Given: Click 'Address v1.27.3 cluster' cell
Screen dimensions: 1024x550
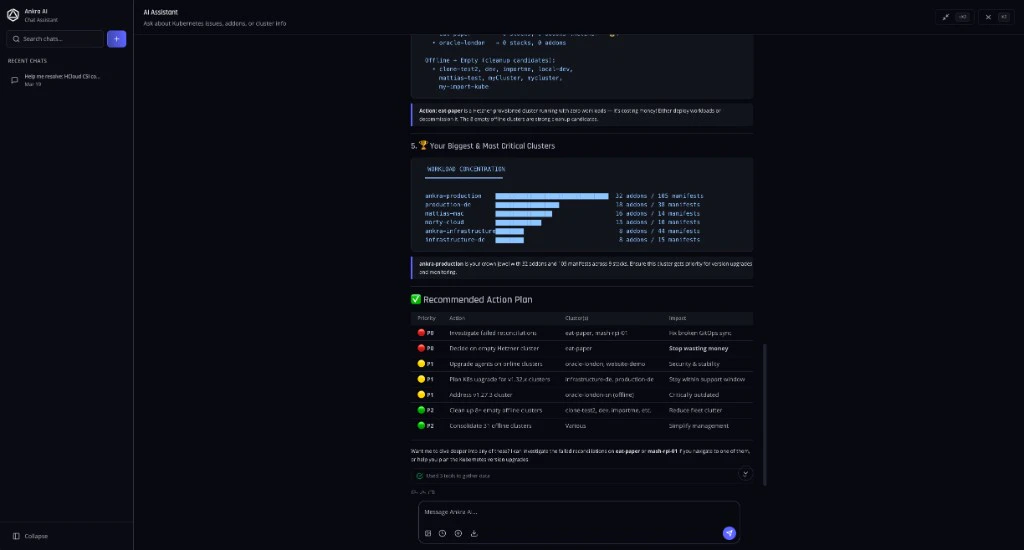Looking at the screenshot, I should tap(481, 395).
